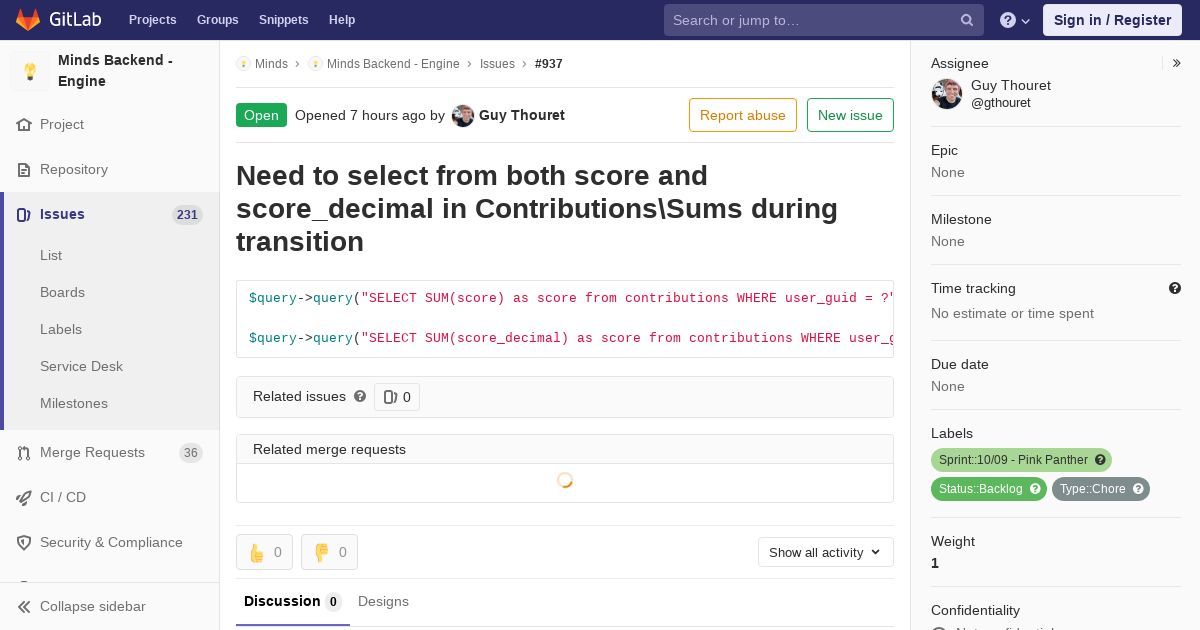This screenshot has height=630, width=1200.
Task: Click the Related issues help icon
Action: pyautogui.click(x=360, y=396)
